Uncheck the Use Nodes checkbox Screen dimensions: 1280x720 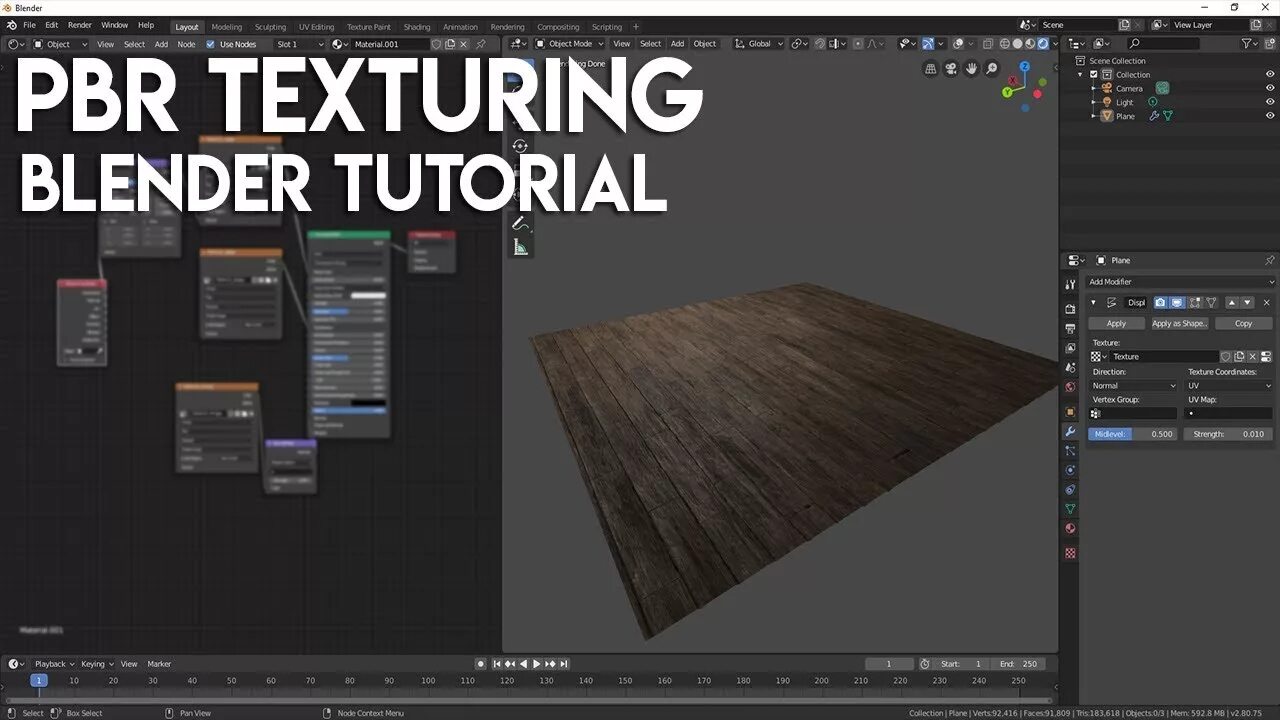tap(209, 44)
